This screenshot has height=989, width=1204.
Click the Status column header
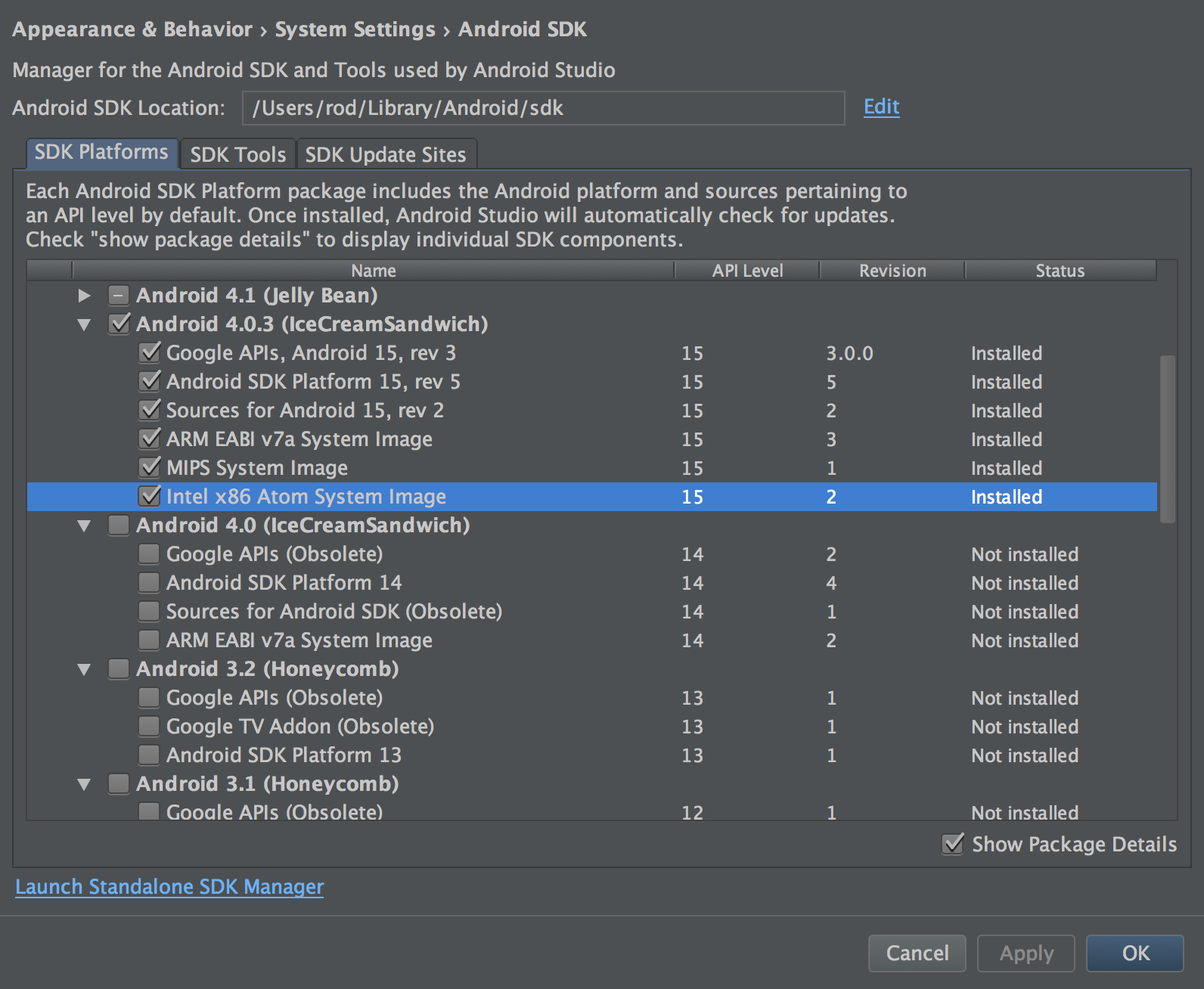[x=1060, y=271]
